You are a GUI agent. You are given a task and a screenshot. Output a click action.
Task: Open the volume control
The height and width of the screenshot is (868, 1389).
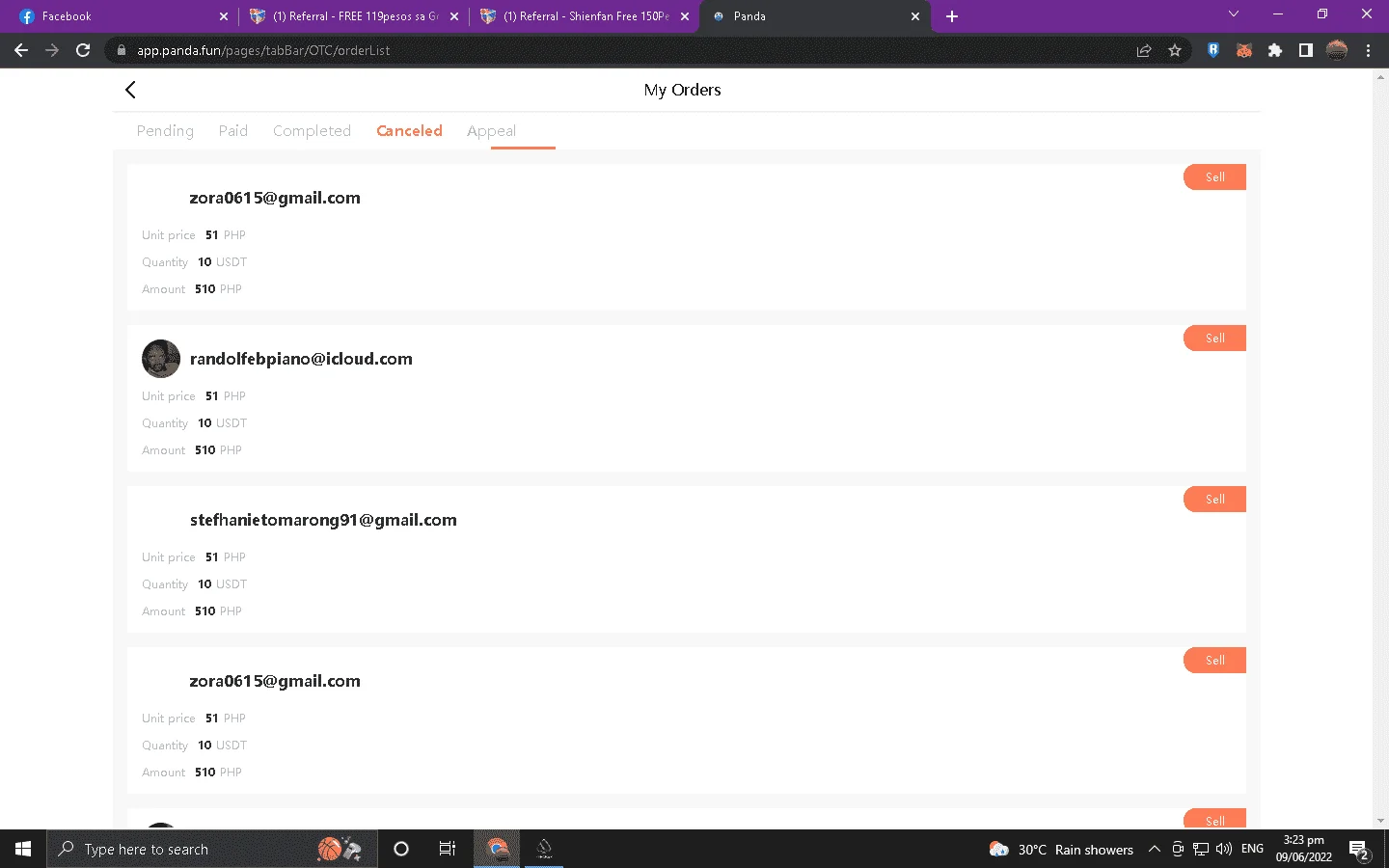click(x=1224, y=849)
